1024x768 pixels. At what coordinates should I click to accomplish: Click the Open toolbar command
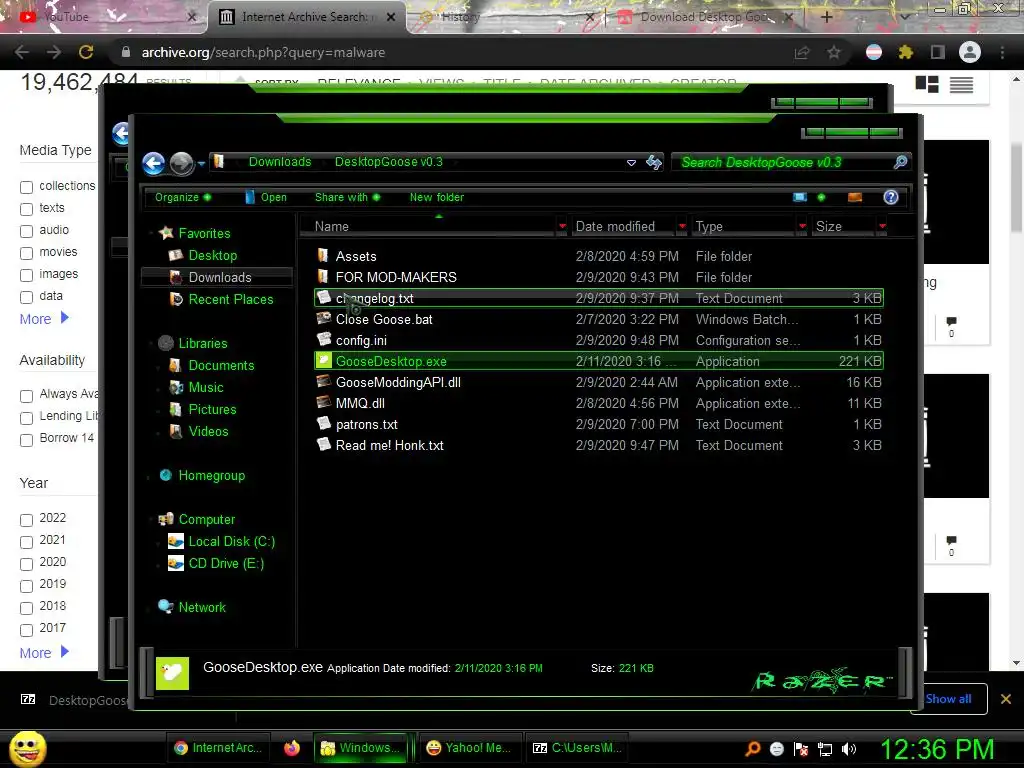[x=266, y=197]
